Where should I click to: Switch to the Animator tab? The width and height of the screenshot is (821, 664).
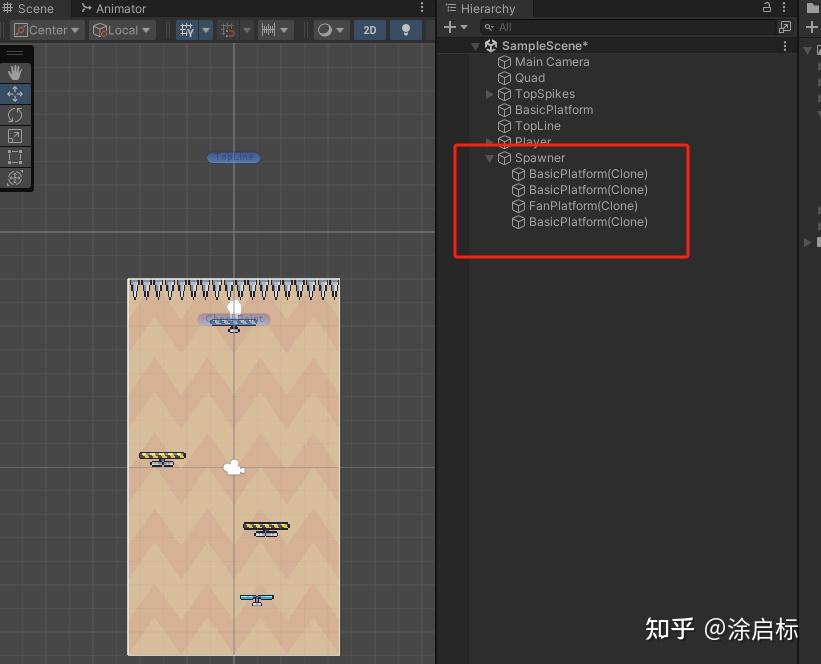click(114, 8)
